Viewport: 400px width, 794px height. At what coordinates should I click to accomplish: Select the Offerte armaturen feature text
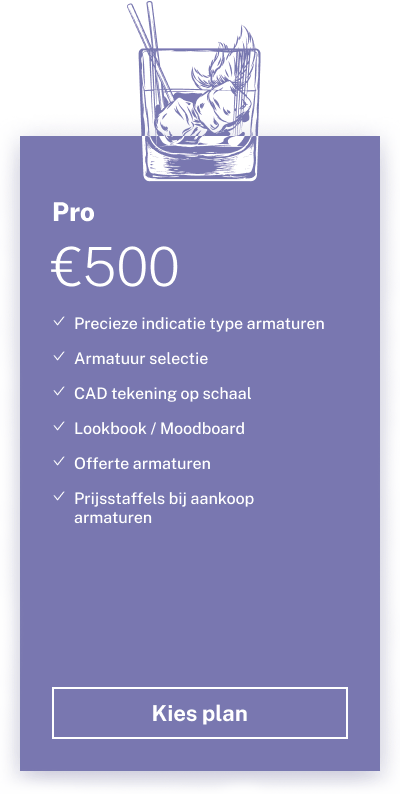pos(142,463)
